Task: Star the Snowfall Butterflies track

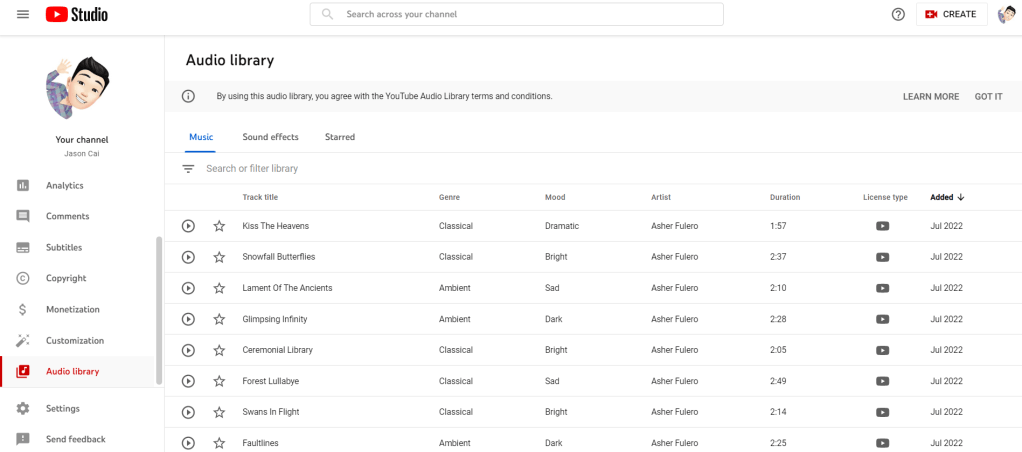Action: tap(219, 257)
